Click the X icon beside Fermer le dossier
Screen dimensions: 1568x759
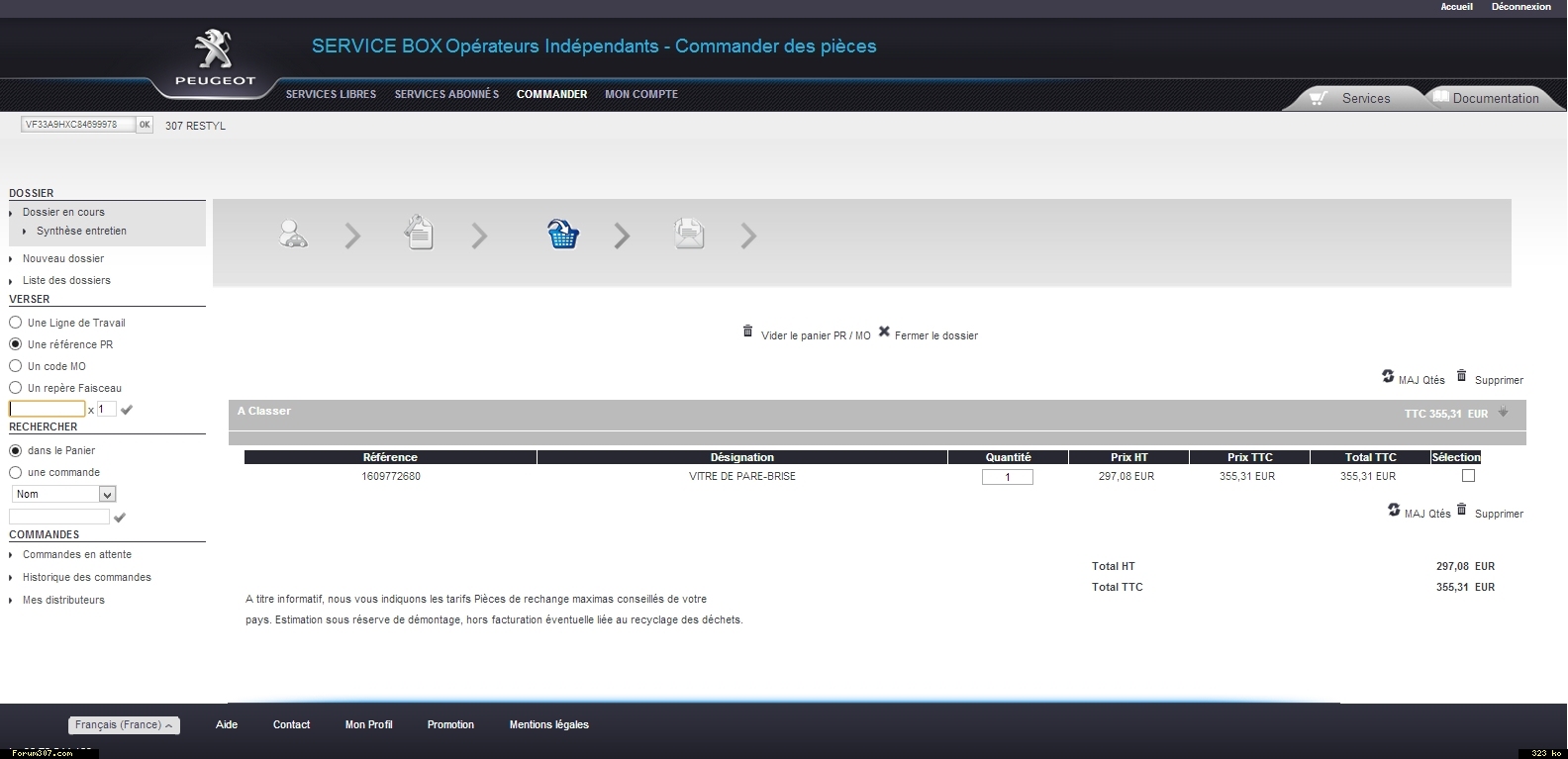[884, 332]
